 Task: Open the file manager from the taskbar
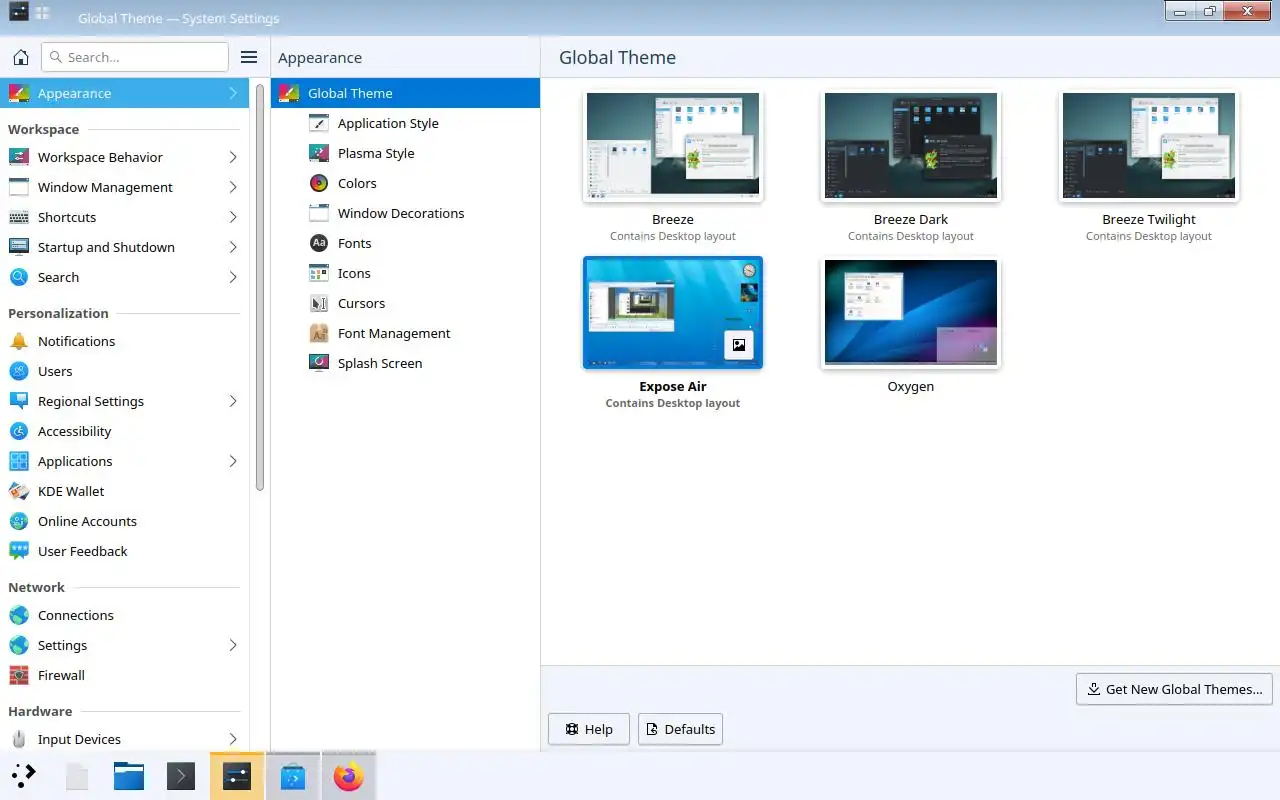tap(129, 776)
